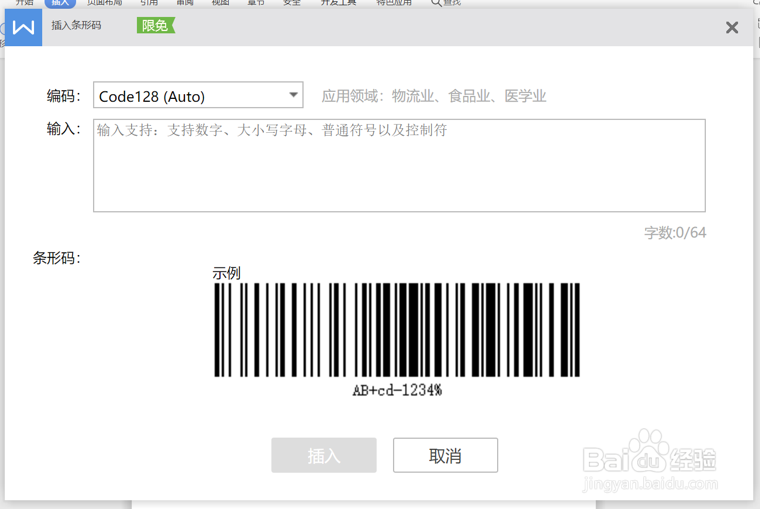Click the 输入: label
Image resolution: width=760 pixels, height=510 pixels.
point(63,129)
